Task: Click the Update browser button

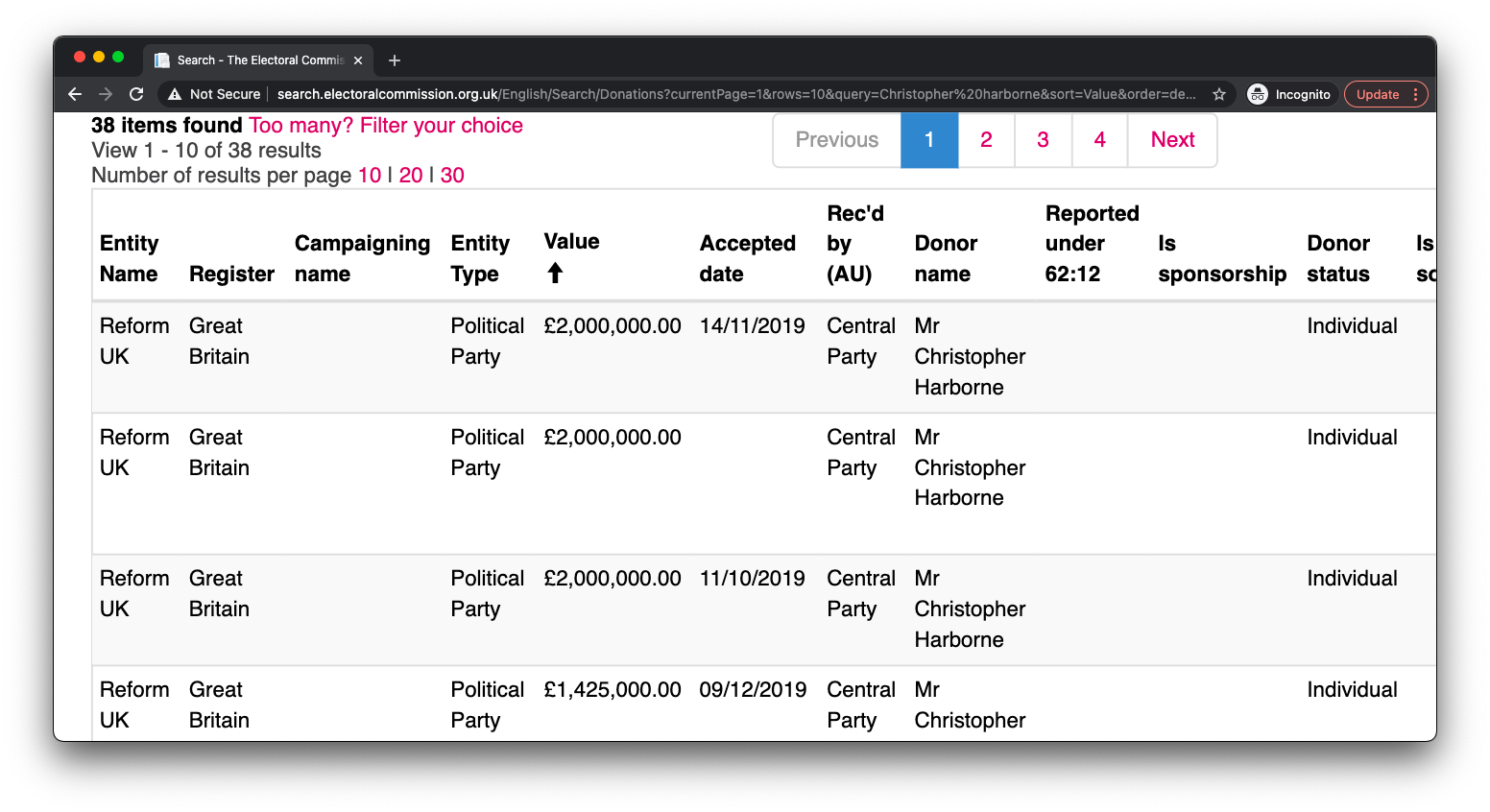Action: pyautogui.click(x=1378, y=94)
